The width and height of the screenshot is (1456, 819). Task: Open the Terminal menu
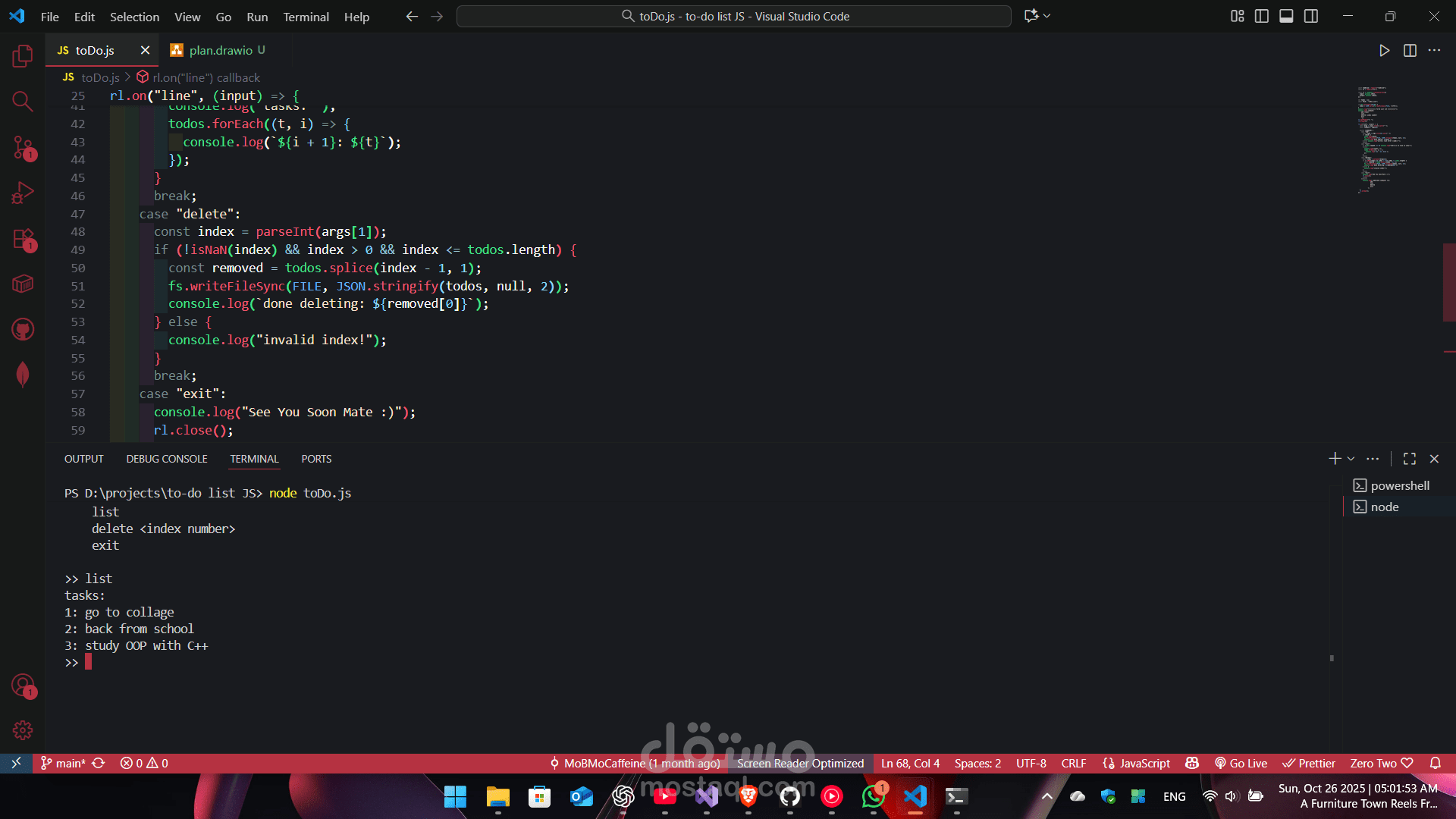pos(306,17)
